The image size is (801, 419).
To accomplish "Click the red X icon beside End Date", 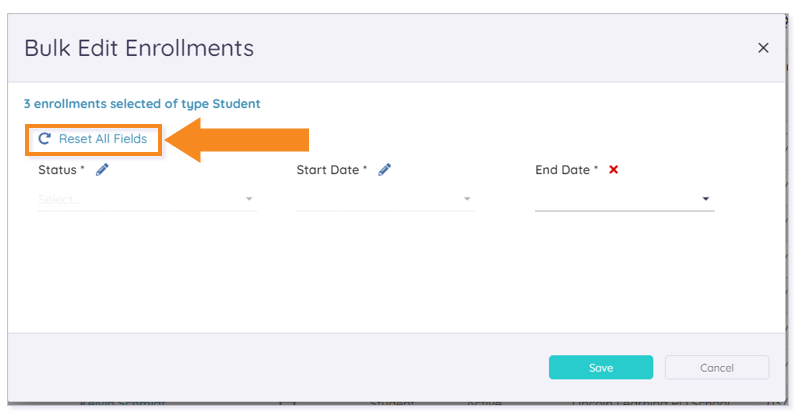I will coord(614,170).
